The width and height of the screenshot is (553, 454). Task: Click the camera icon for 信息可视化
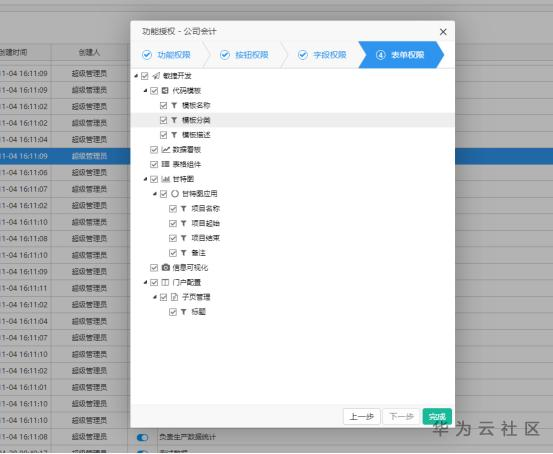[165, 267]
